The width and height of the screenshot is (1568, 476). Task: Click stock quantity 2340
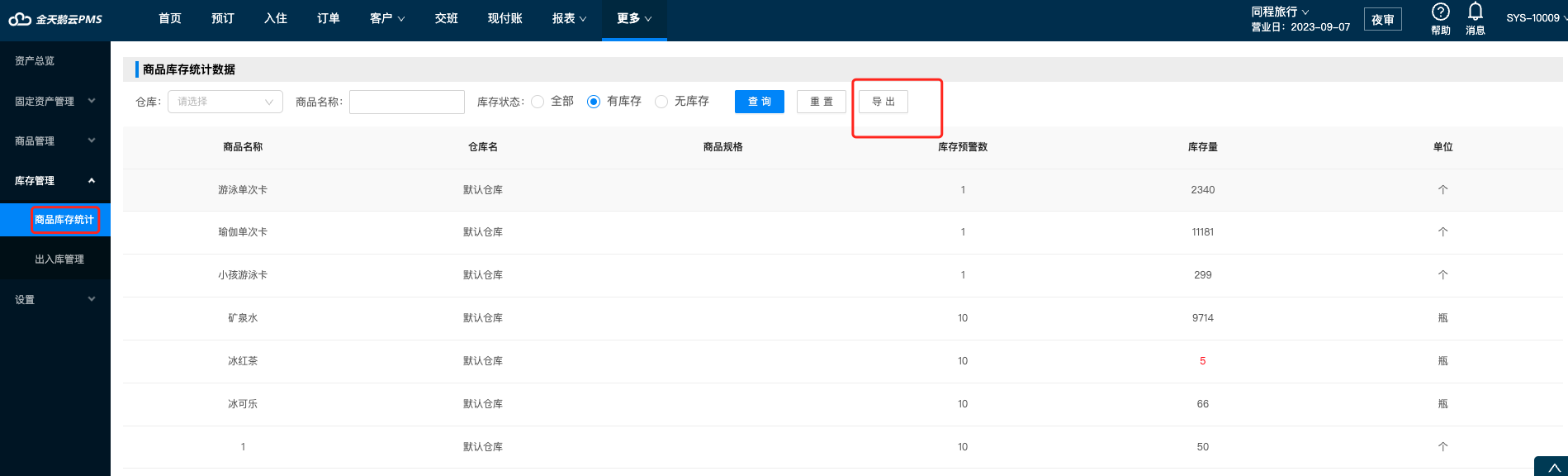1203,190
